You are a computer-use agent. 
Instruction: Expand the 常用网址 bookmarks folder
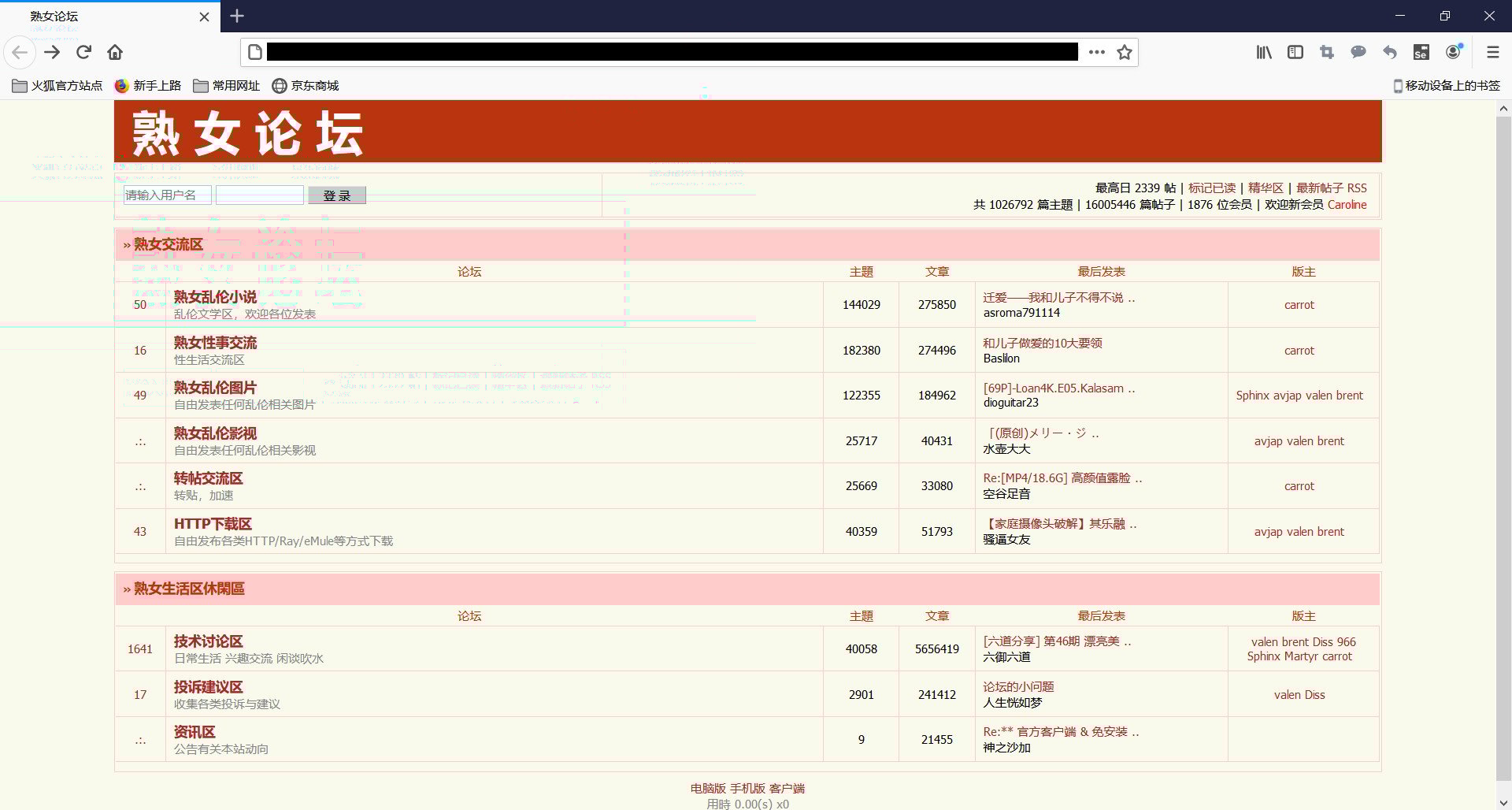(227, 85)
